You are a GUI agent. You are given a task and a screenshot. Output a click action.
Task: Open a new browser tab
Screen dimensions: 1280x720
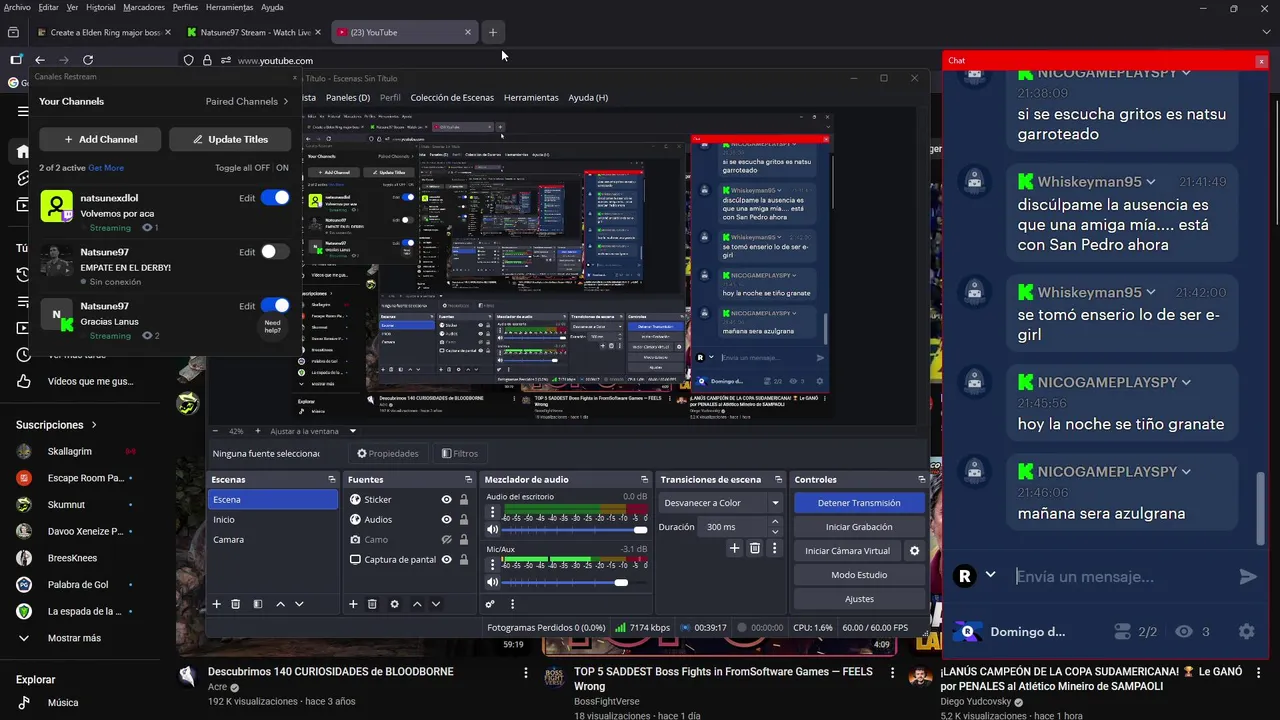pyautogui.click(x=492, y=32)
